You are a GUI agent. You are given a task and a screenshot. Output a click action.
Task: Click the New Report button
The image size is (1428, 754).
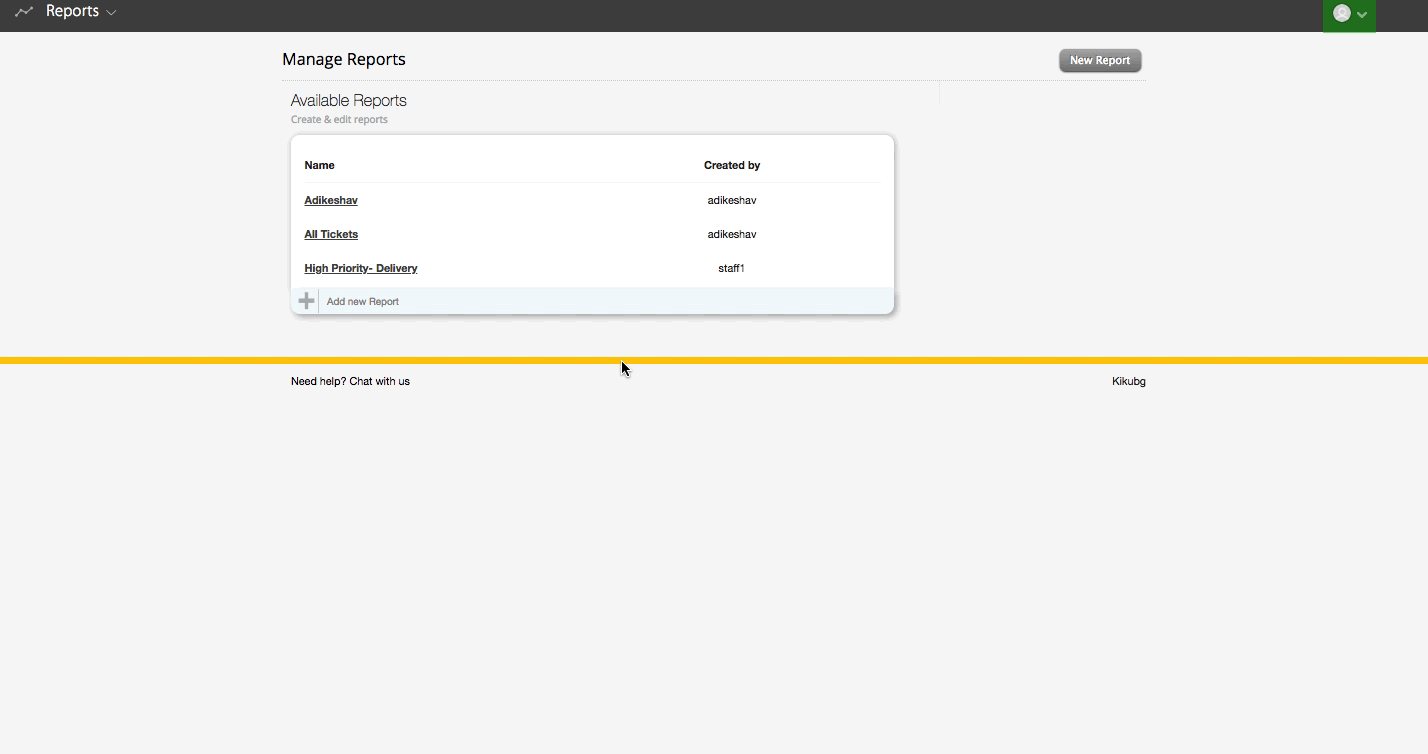pos(1099,60)
